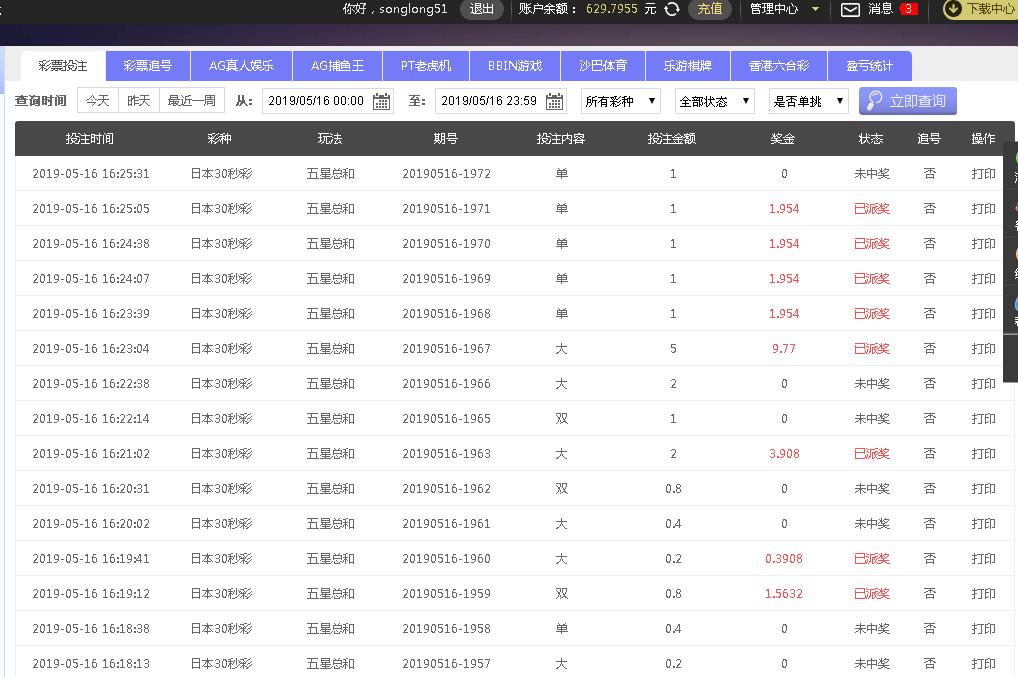The image size is (1018, 677).
Task: Click the 立即查询 search button
Action: point(908,101)
